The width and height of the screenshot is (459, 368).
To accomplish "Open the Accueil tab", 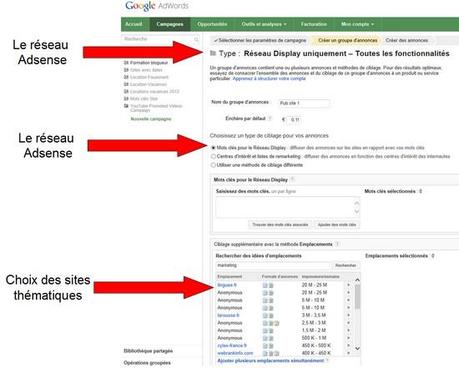I will tap(134, 24).
